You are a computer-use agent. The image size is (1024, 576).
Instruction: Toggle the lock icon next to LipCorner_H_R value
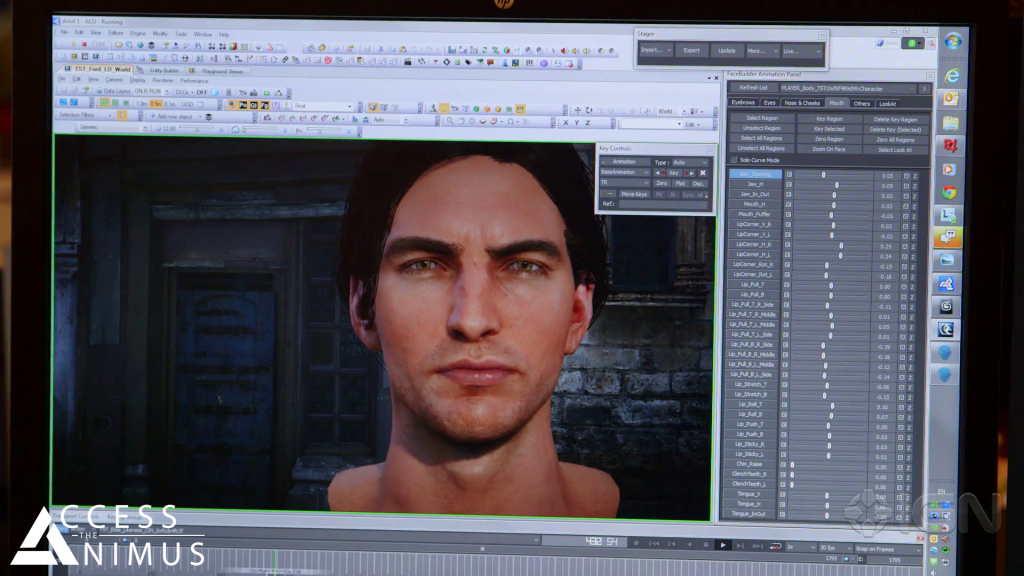pyautogui.click(x=905, y=245)
